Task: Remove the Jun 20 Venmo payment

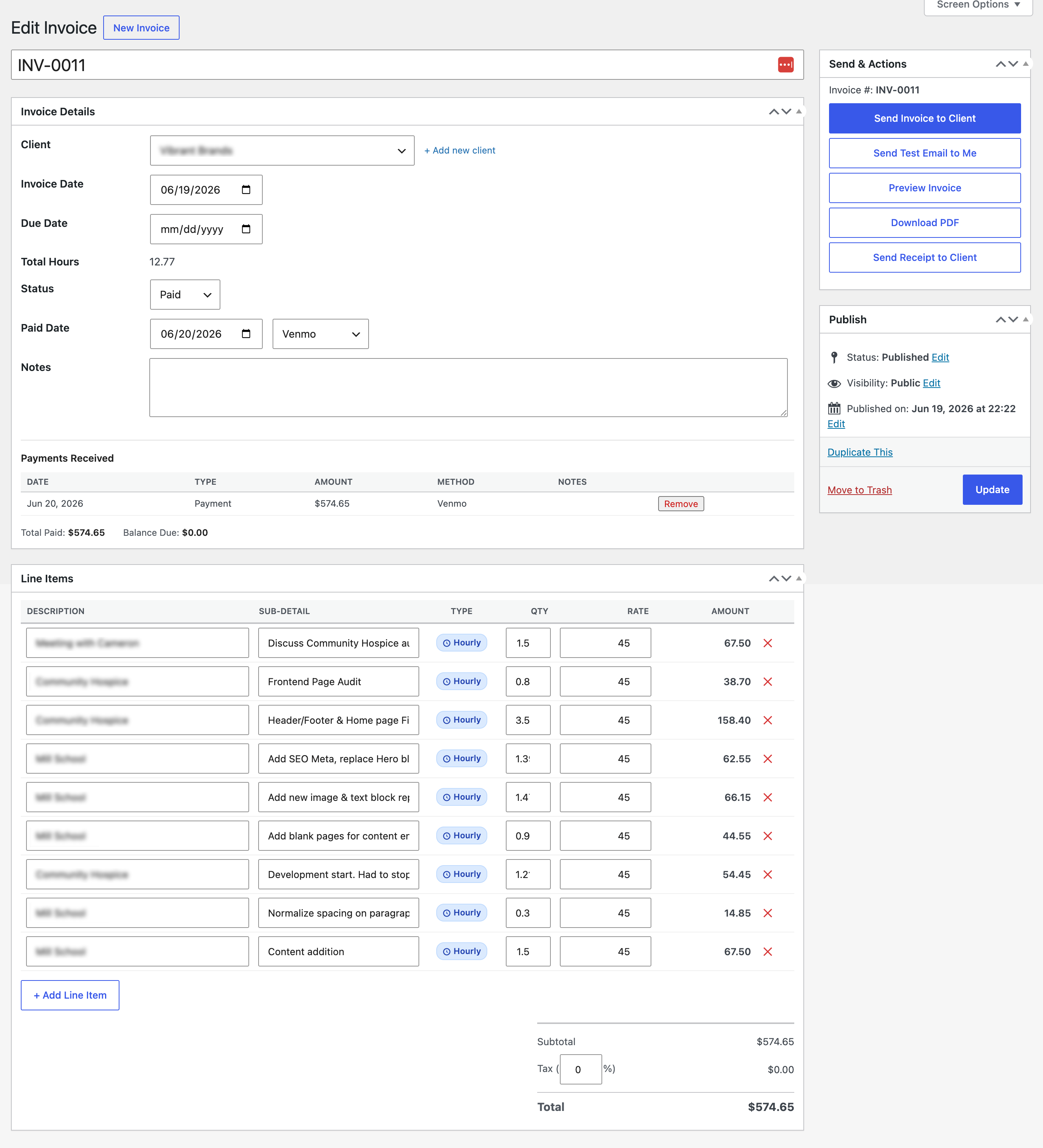Action: [x=681, y=504]
